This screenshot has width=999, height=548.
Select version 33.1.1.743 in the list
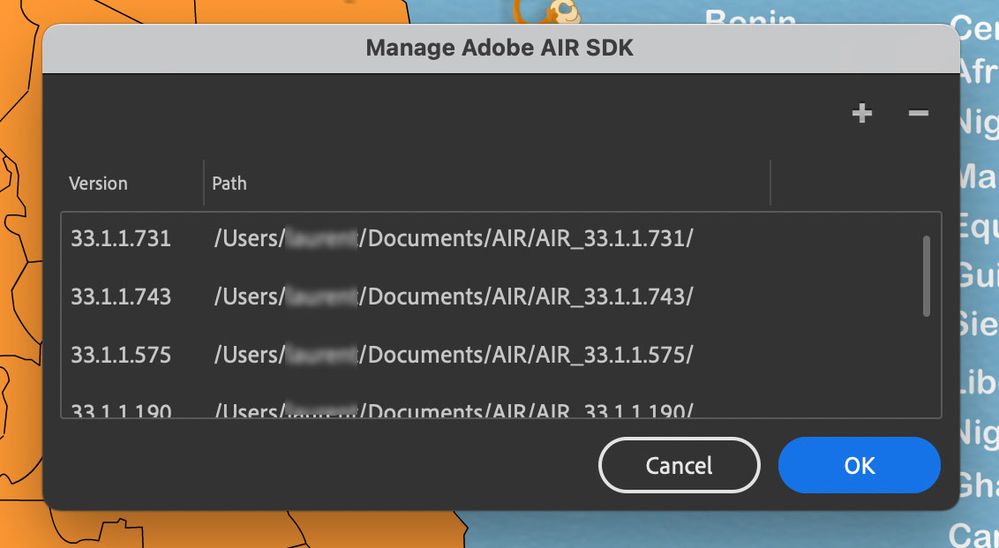(x=120, y=296)
